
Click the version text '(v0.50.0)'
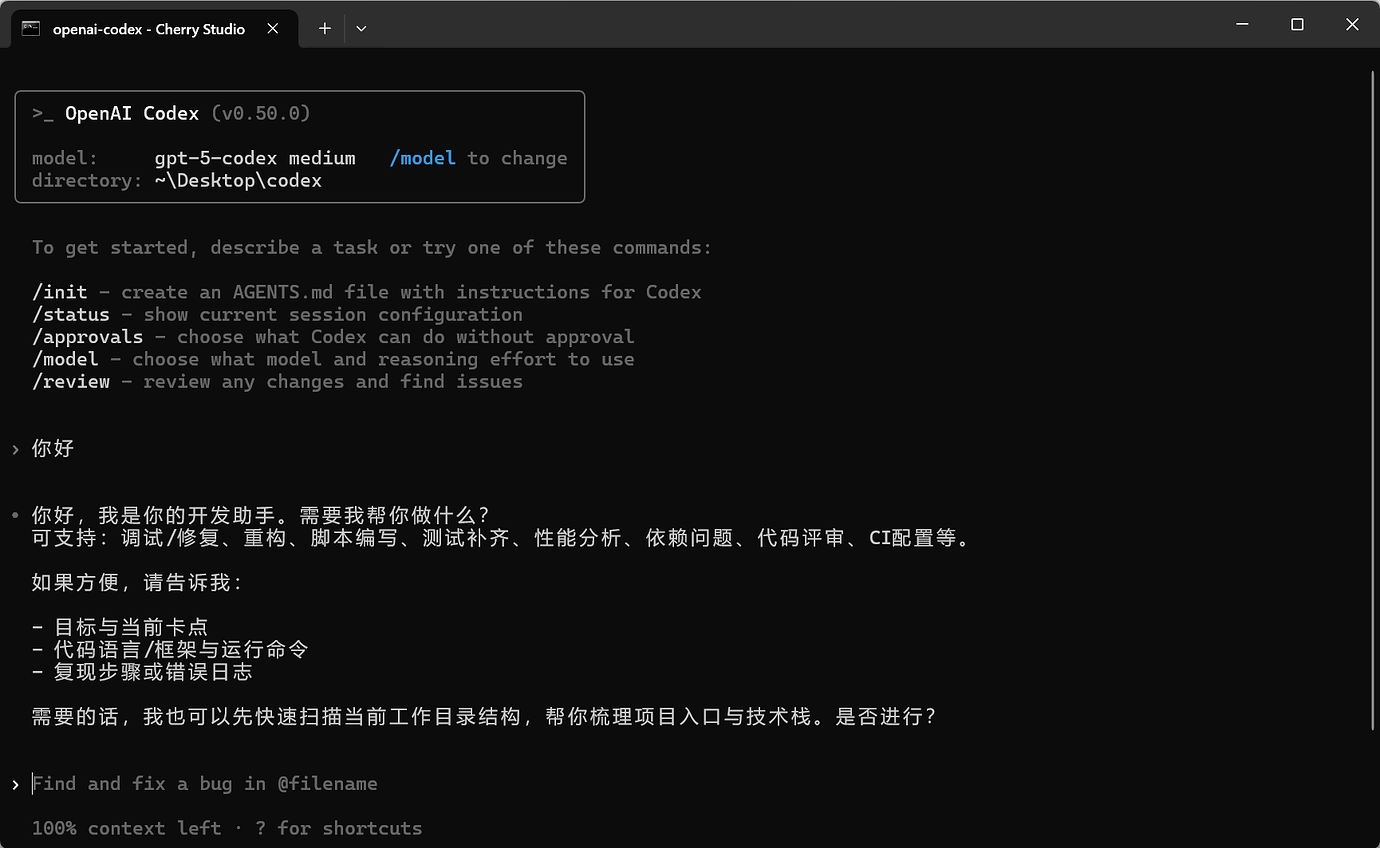click(261, 113)
